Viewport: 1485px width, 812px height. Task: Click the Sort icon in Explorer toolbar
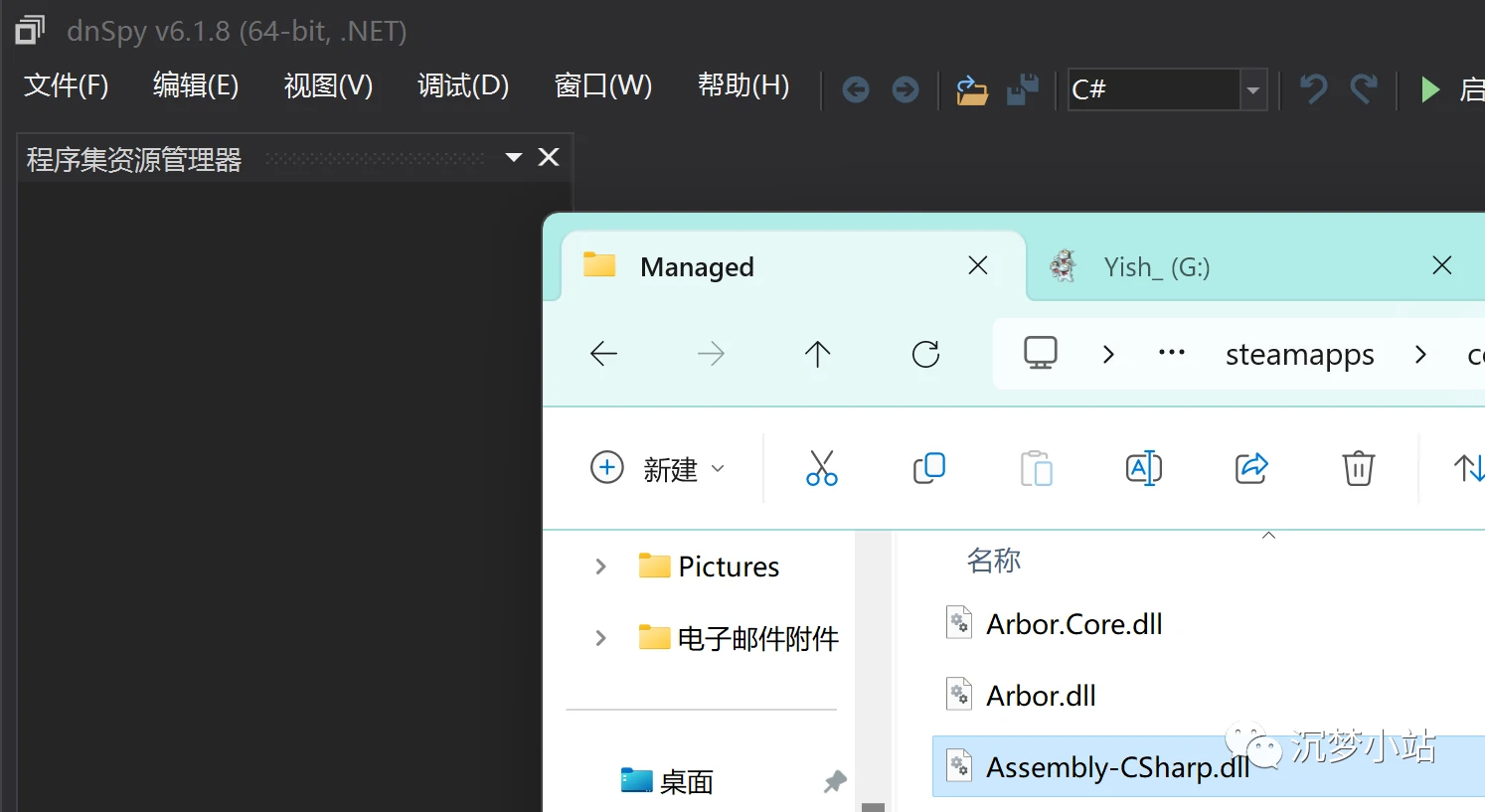coord(1468,468)
